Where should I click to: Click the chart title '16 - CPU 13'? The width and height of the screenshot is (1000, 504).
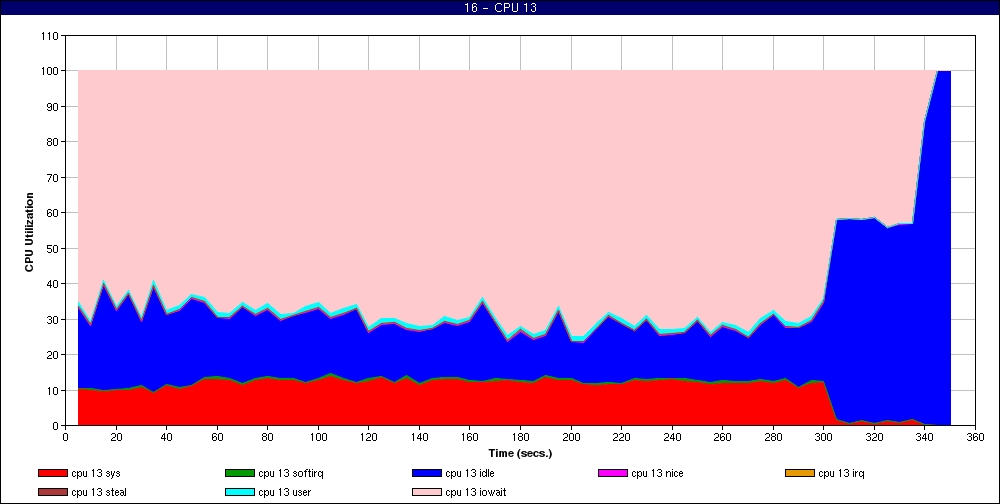(x=500, y=8)
